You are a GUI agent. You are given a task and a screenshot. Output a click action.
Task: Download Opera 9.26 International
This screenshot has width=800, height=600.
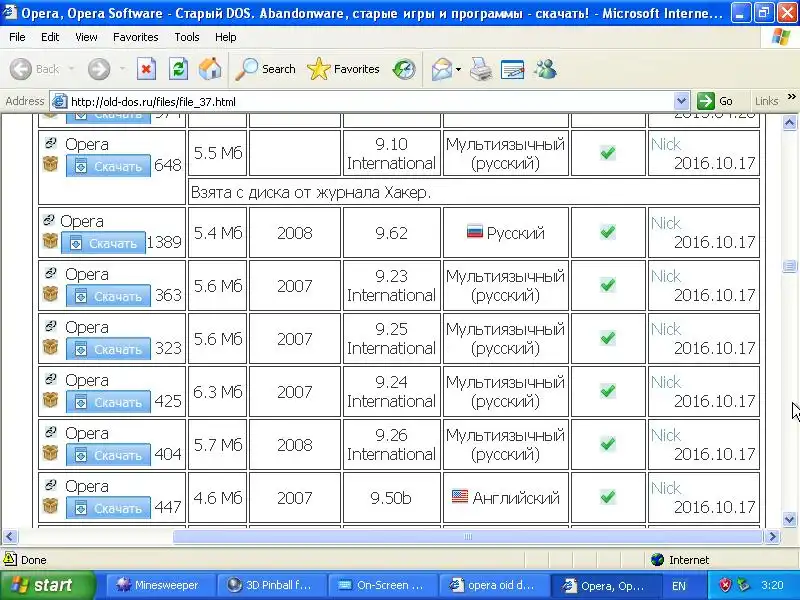[108, 455]
